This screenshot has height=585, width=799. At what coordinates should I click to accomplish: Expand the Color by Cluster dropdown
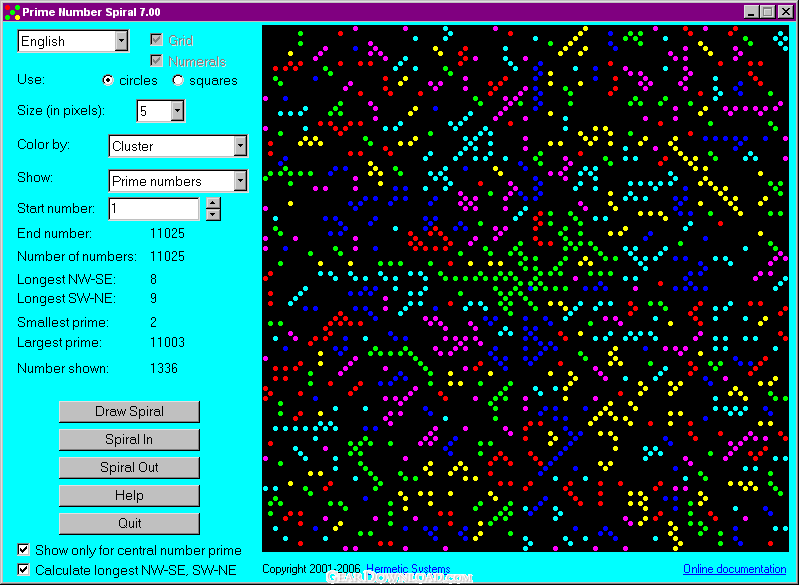241,146
